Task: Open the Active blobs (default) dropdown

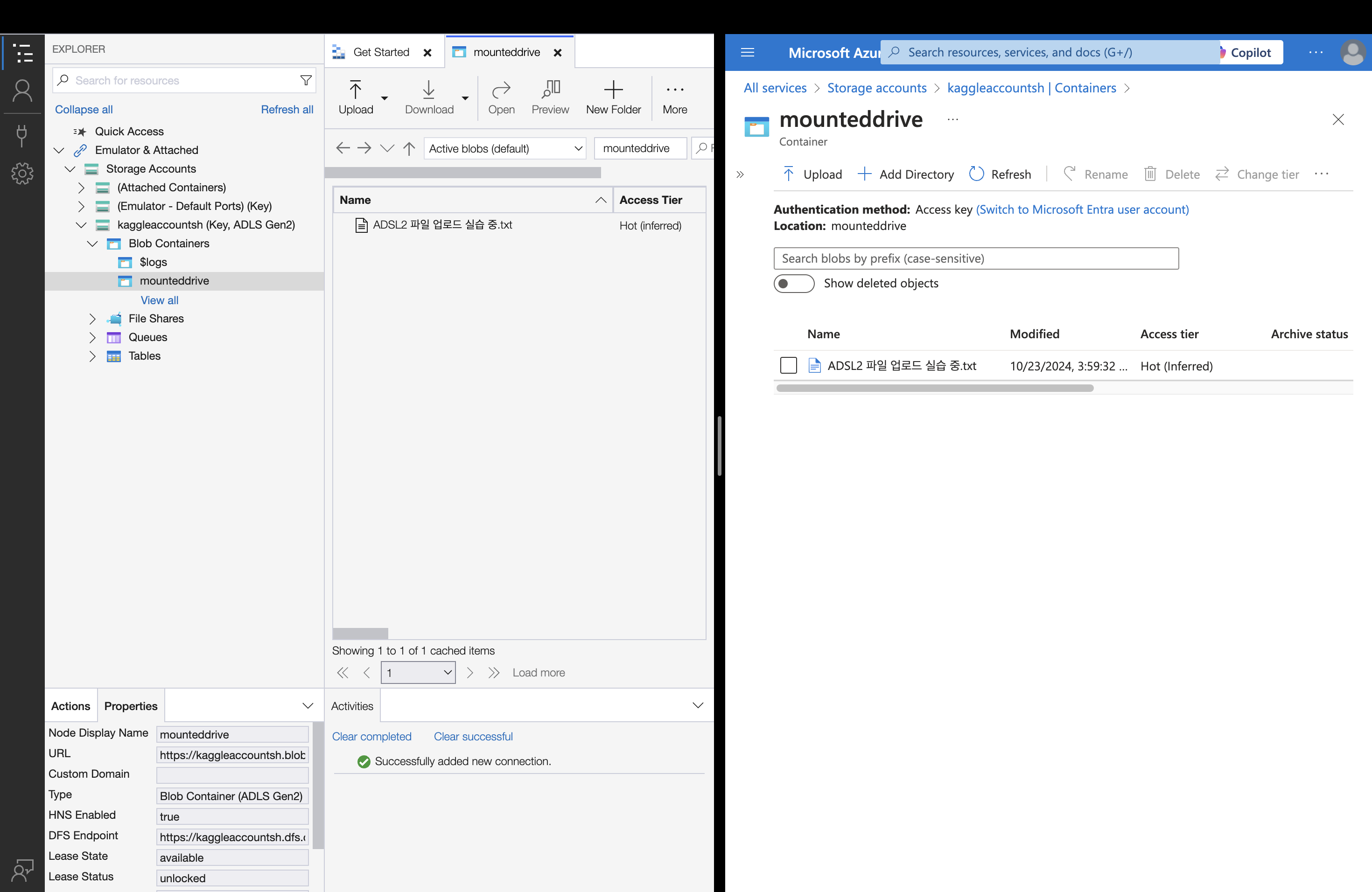Action: point(505,148)
